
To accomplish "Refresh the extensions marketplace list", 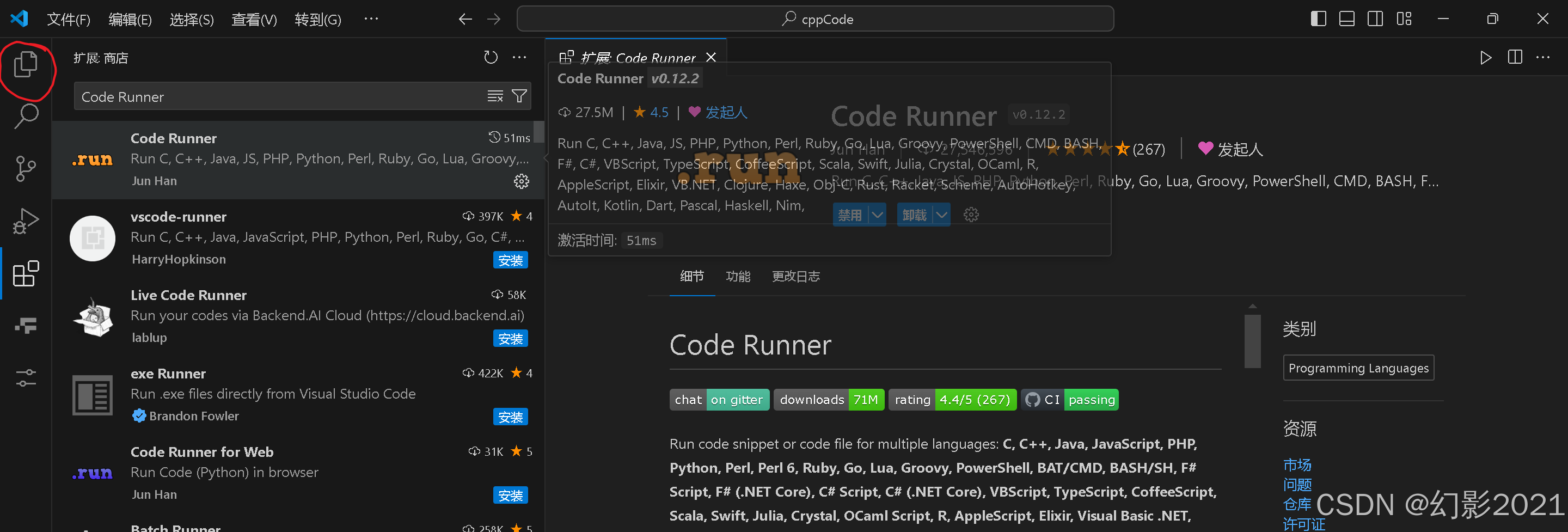I will 491,57.
